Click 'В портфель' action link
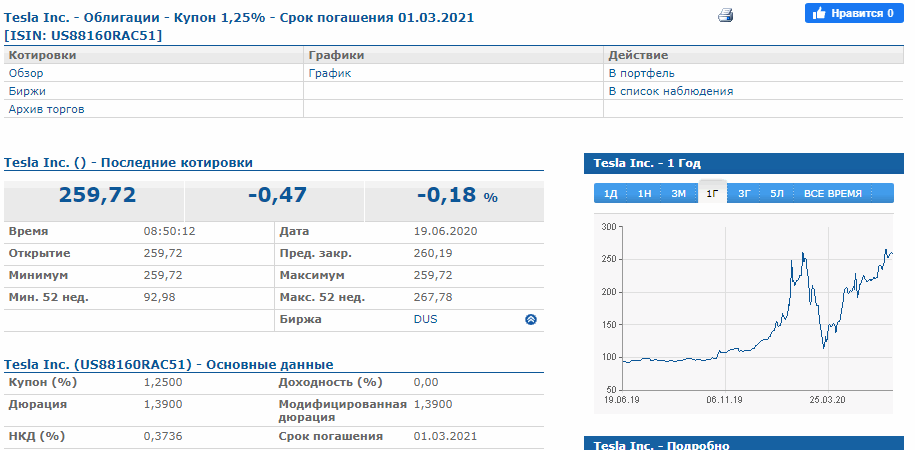The height and width of the screenshot is (450, 915). coord(641,74)
